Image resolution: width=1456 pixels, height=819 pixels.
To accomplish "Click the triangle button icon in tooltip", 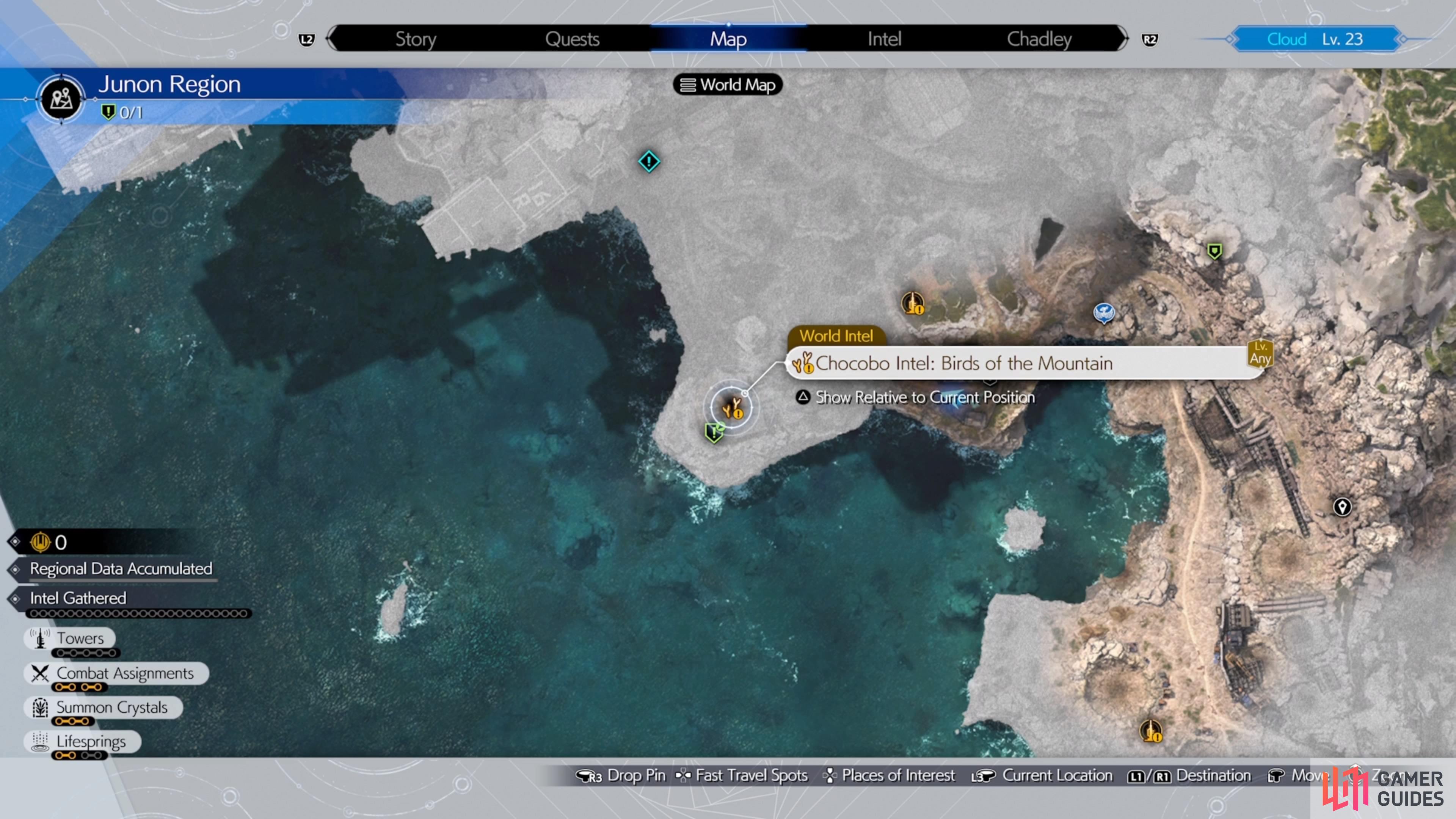I will click(x=803, y=397).
